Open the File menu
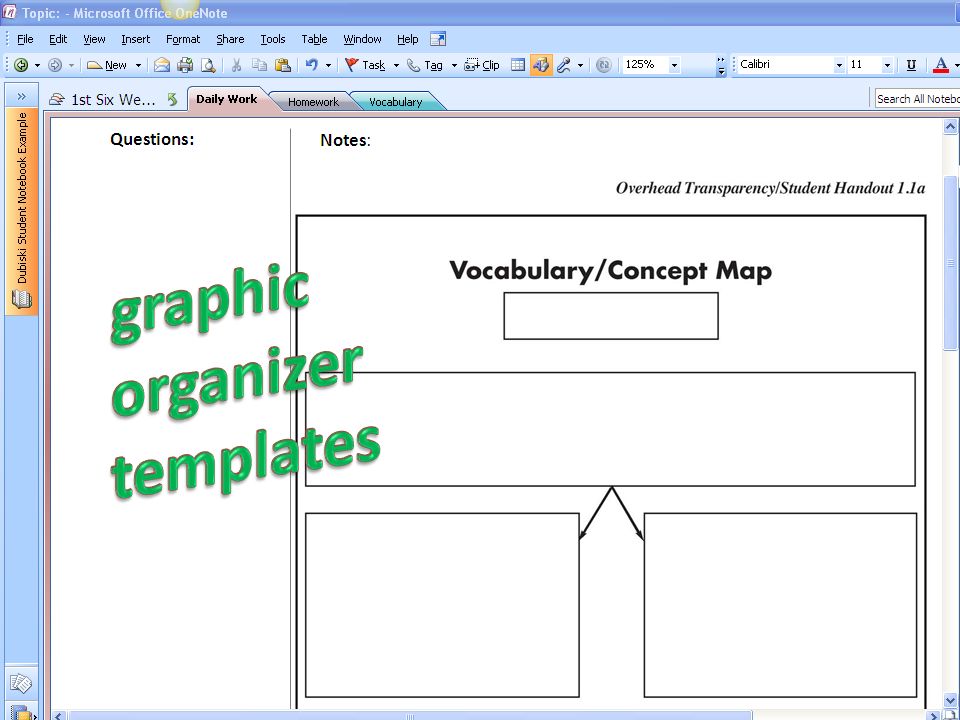Viewport: 960px width, 720px height. [25, 39]
